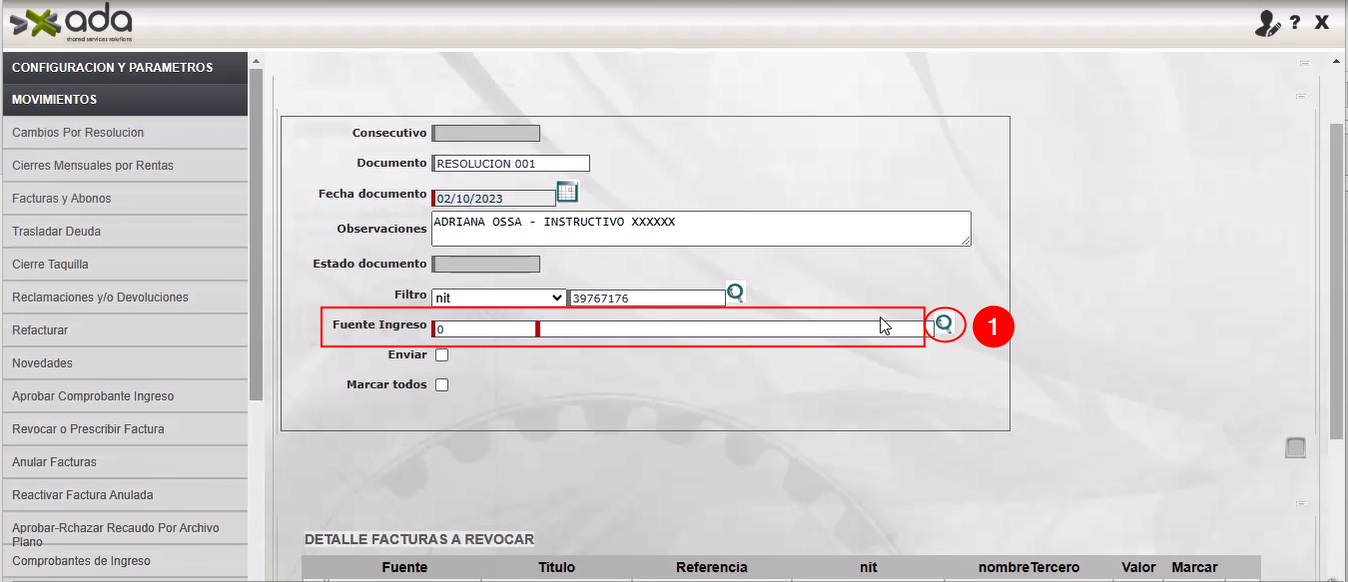Click the question mark help icon

pos(1294,23)
